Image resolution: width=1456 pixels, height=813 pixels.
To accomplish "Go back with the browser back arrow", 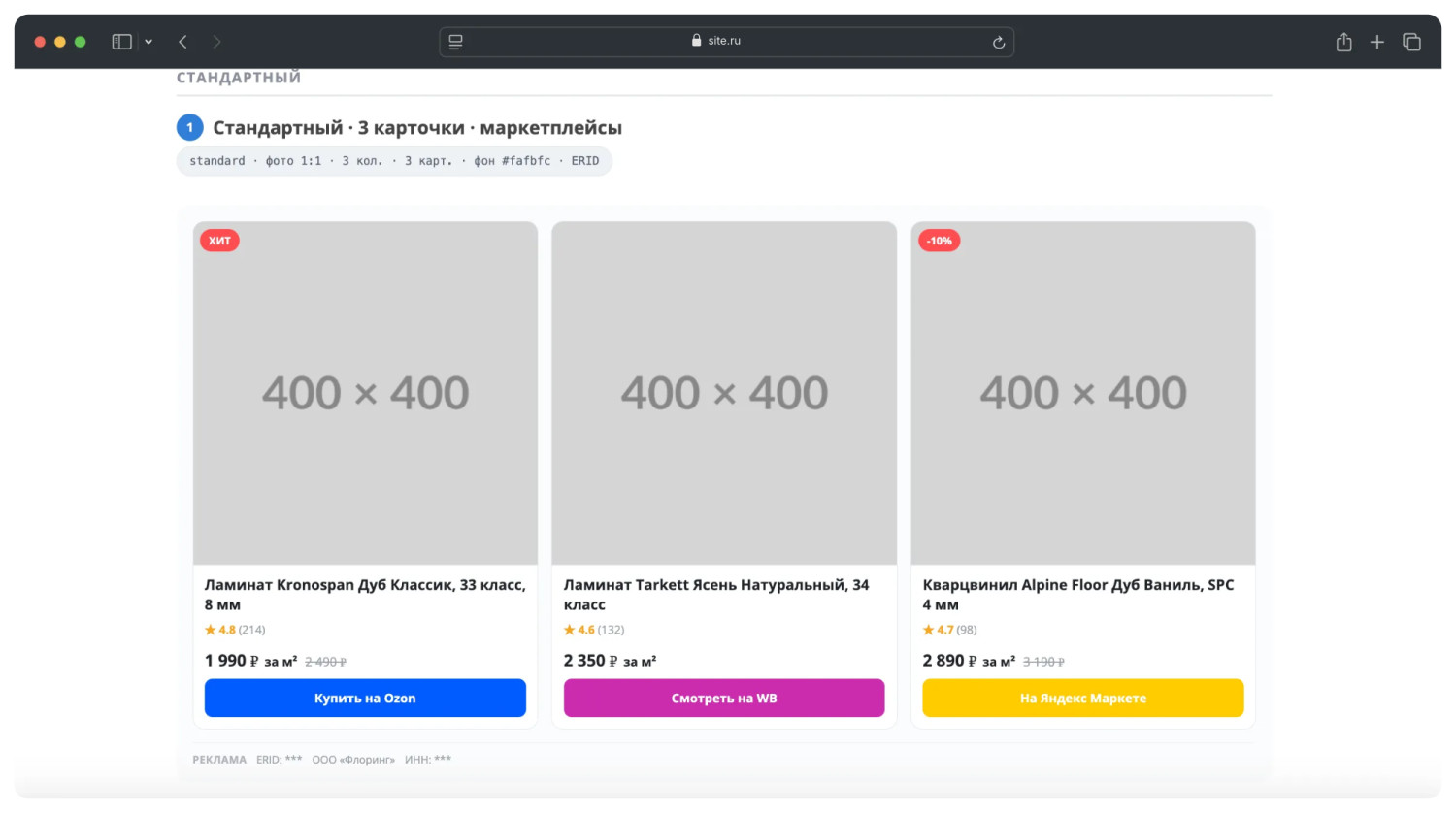I will [182, 42].
